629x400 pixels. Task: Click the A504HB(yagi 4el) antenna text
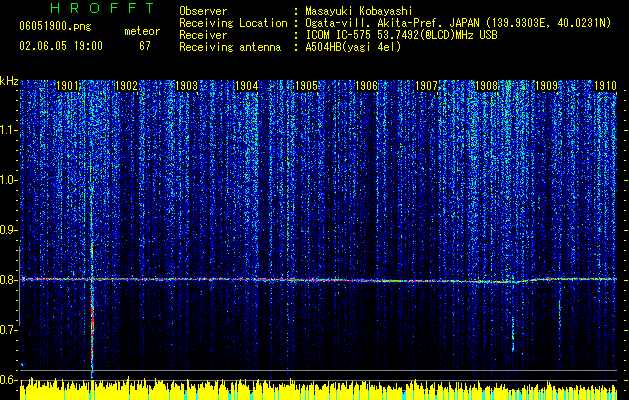[x=353, y=48]
